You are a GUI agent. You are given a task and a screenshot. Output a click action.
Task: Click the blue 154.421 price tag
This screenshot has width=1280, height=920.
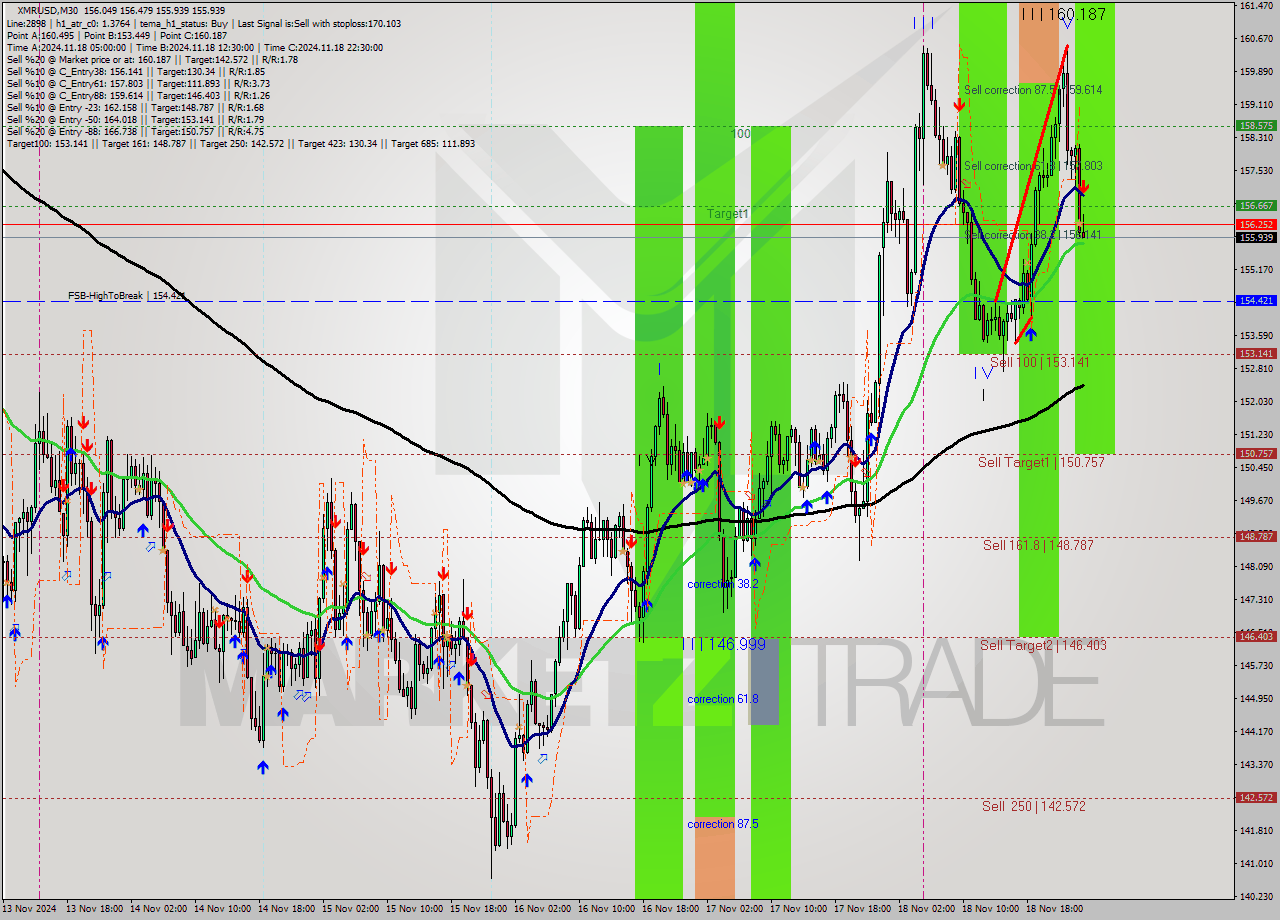1256,300
